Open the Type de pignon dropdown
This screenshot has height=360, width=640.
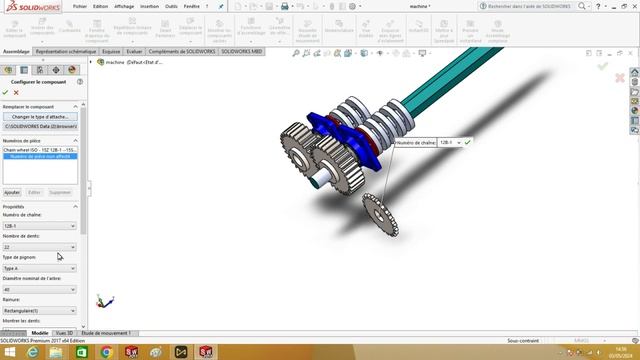coord(40,268)
